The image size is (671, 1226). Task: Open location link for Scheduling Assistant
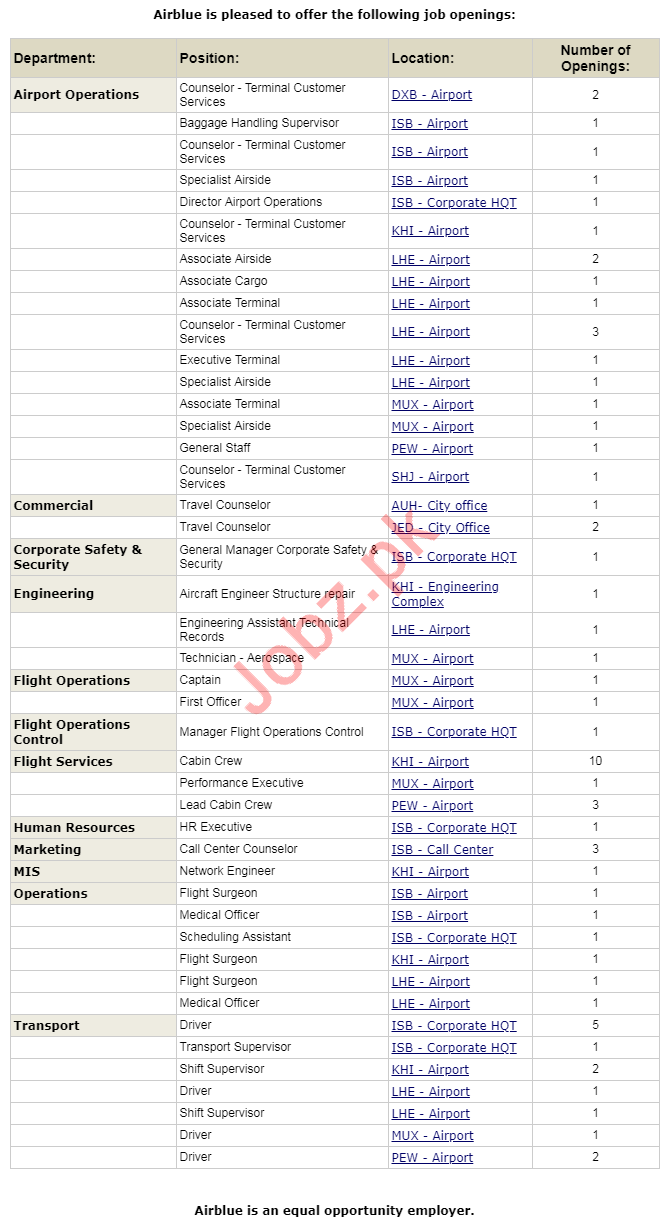pos(454,938)
